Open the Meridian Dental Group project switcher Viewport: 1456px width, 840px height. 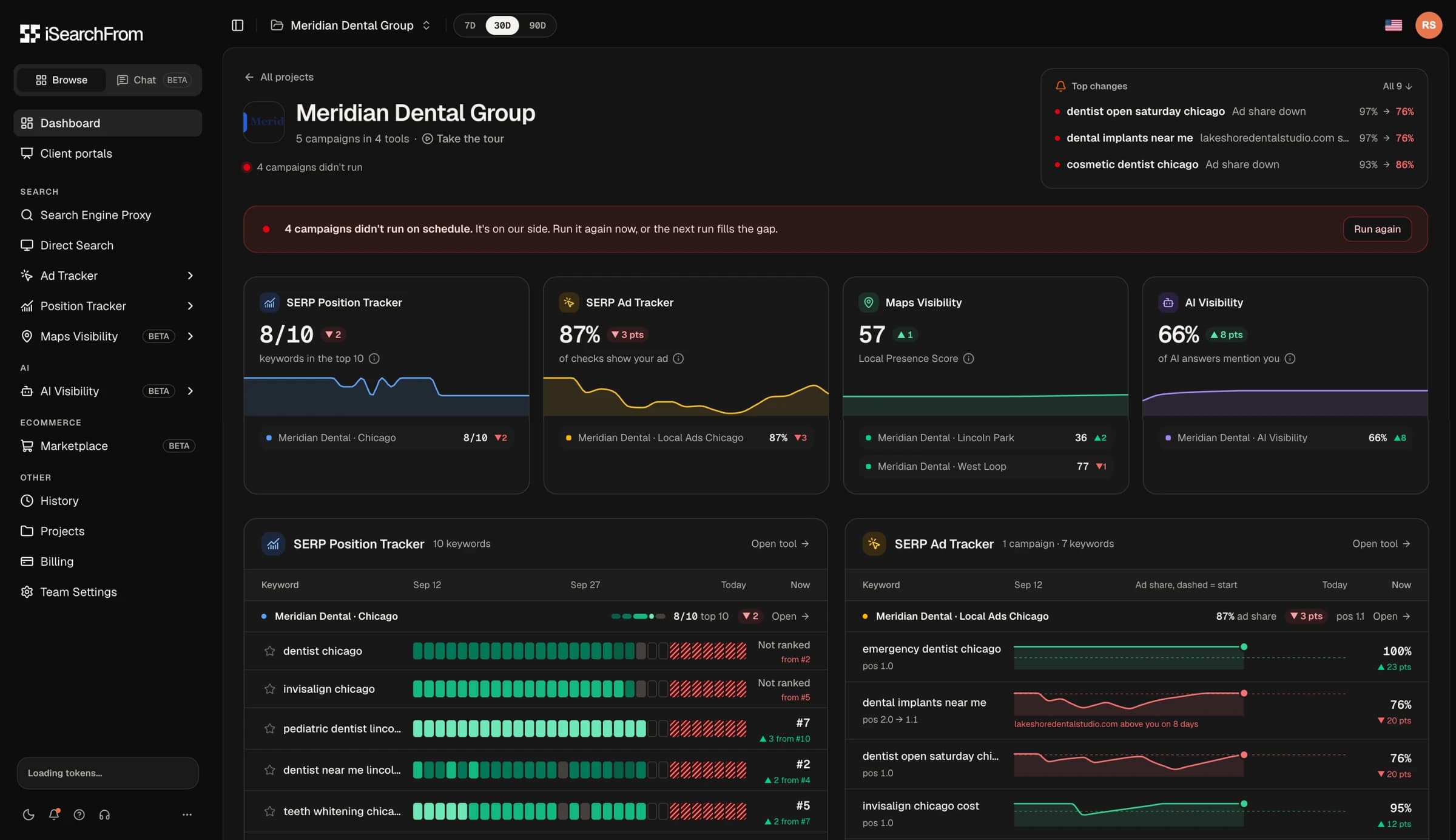[x=351, y=25]
